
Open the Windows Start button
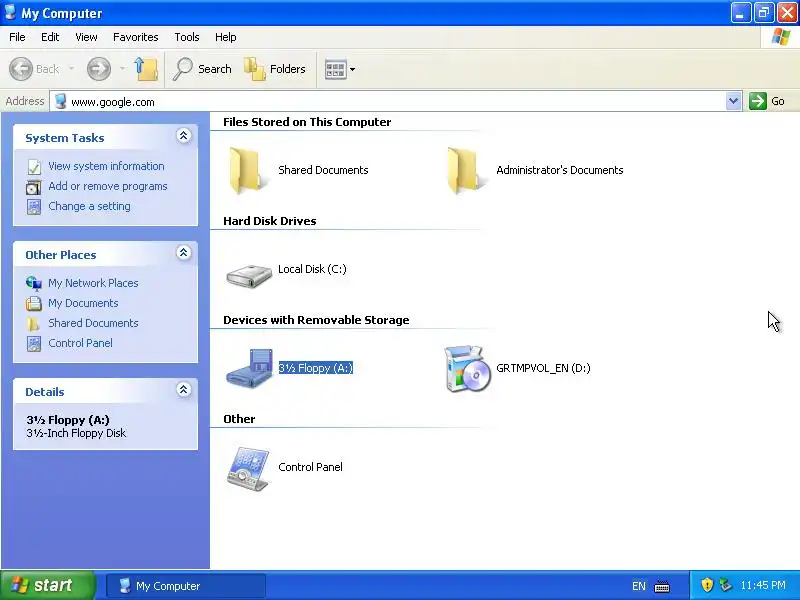[47, 585]
